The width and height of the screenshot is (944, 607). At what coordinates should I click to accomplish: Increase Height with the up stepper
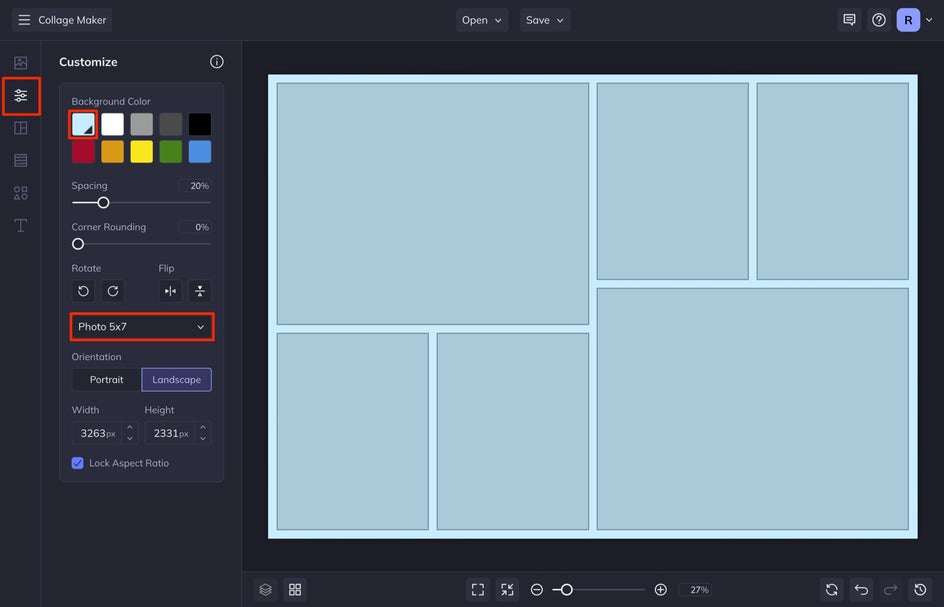[x=203, y=428]
